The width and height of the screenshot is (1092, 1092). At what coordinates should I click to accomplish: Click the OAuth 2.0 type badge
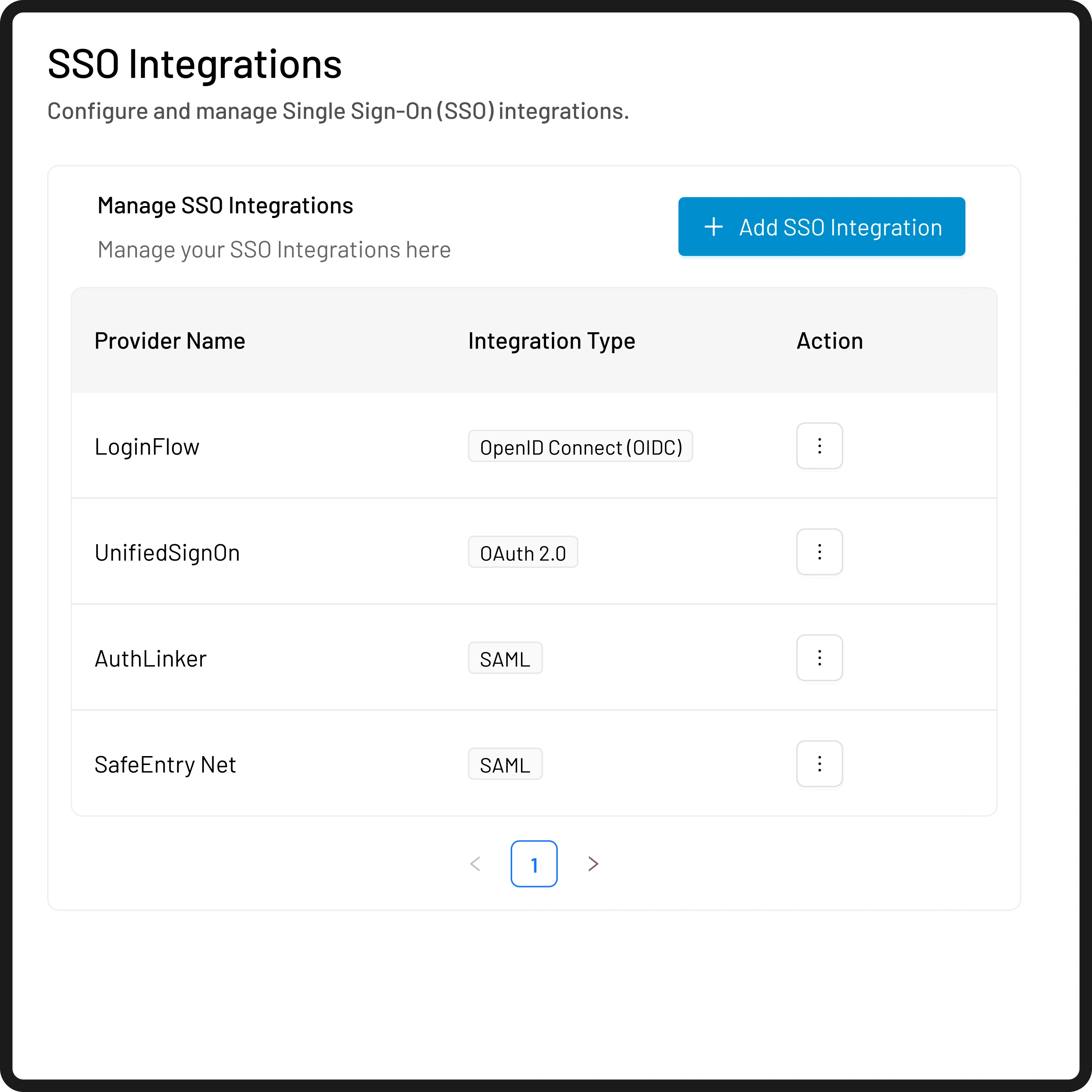tap(523, 553)
